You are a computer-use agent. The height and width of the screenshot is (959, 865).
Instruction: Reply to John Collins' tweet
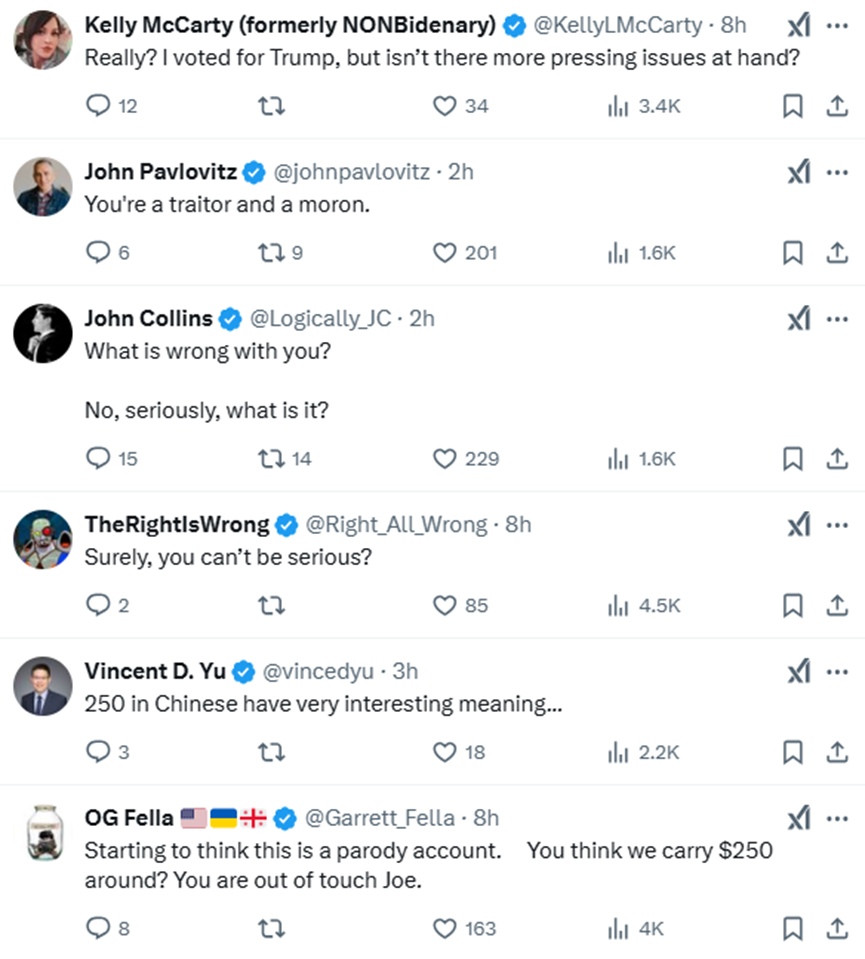98,459
